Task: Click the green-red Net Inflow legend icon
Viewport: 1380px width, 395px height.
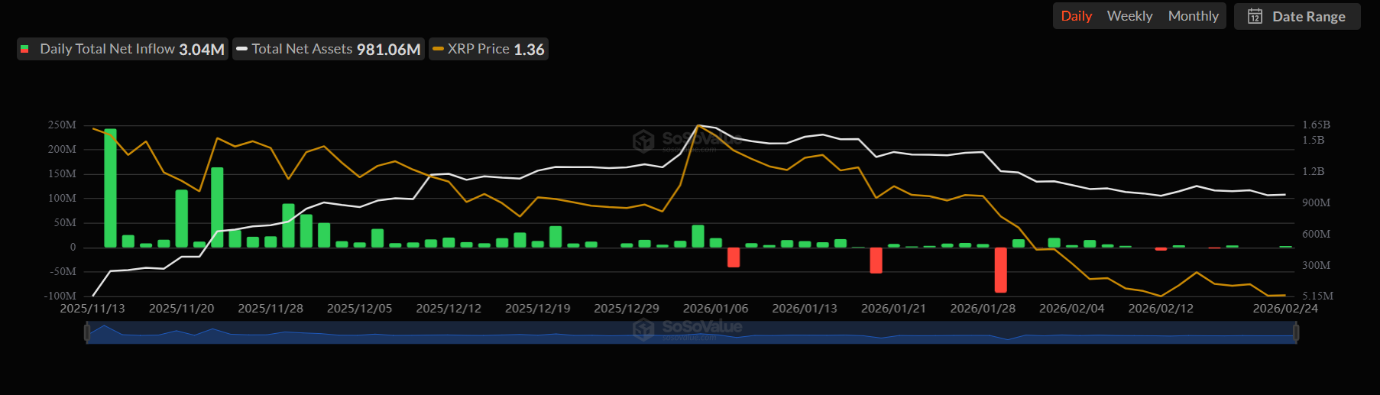Action: pos(26,48)
